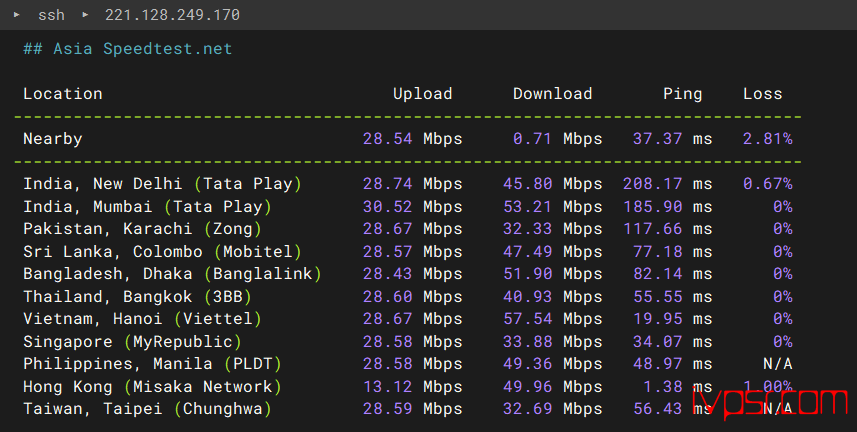This screenshot has height=432, width=857.
Task: Select Singapore ping value 34.07
Action: click(x=657, y=342)
